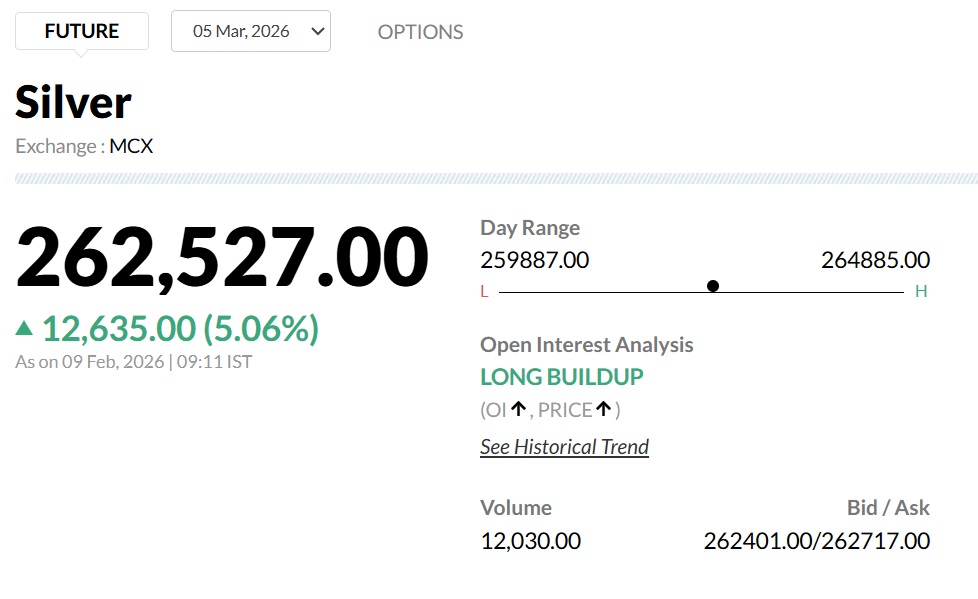Click the 12,635.00 (5.06%) change value
The width and height of the screenshot is (978, 599).
180,328
